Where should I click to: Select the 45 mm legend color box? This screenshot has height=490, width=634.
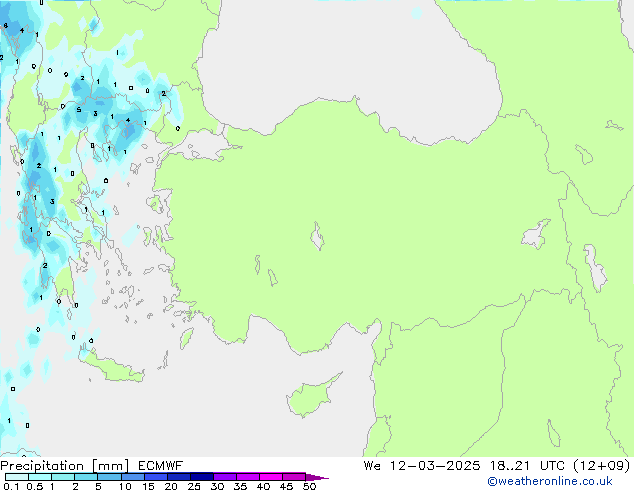coord(294,477)
